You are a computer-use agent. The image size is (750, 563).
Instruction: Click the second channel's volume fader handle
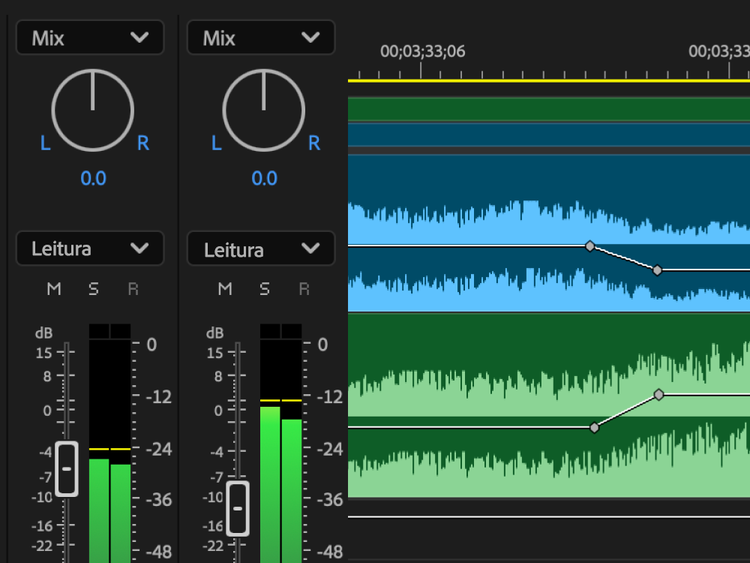pyautogui.click(x=238, y=508)
